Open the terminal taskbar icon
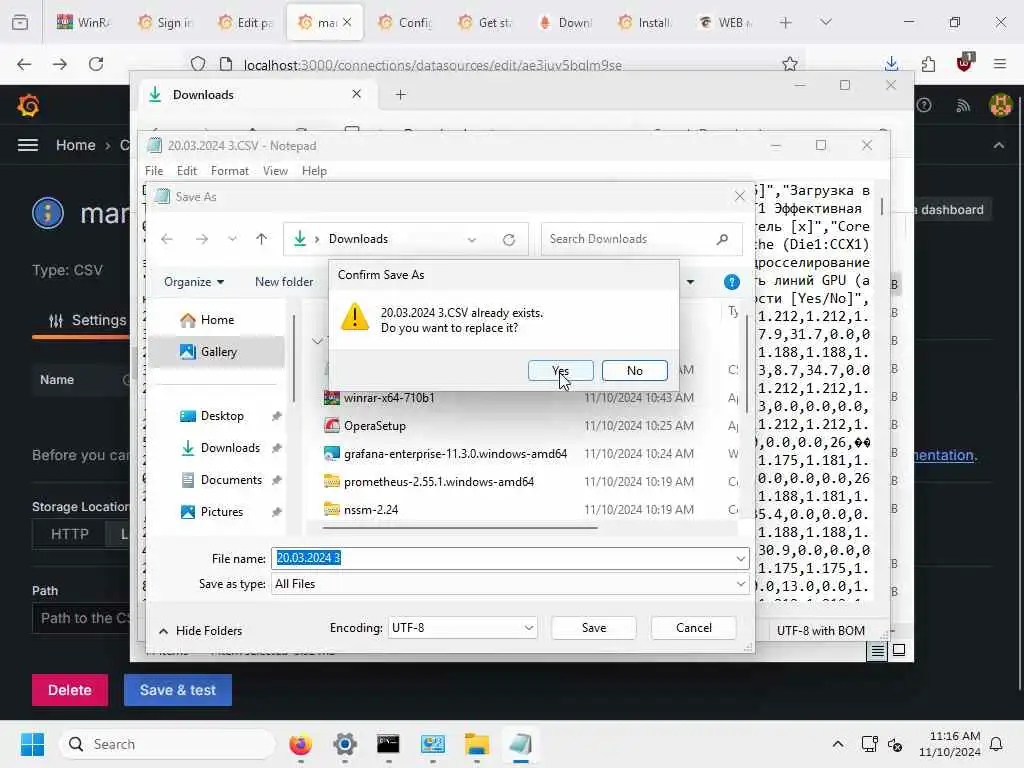 [x=388, y=744]
